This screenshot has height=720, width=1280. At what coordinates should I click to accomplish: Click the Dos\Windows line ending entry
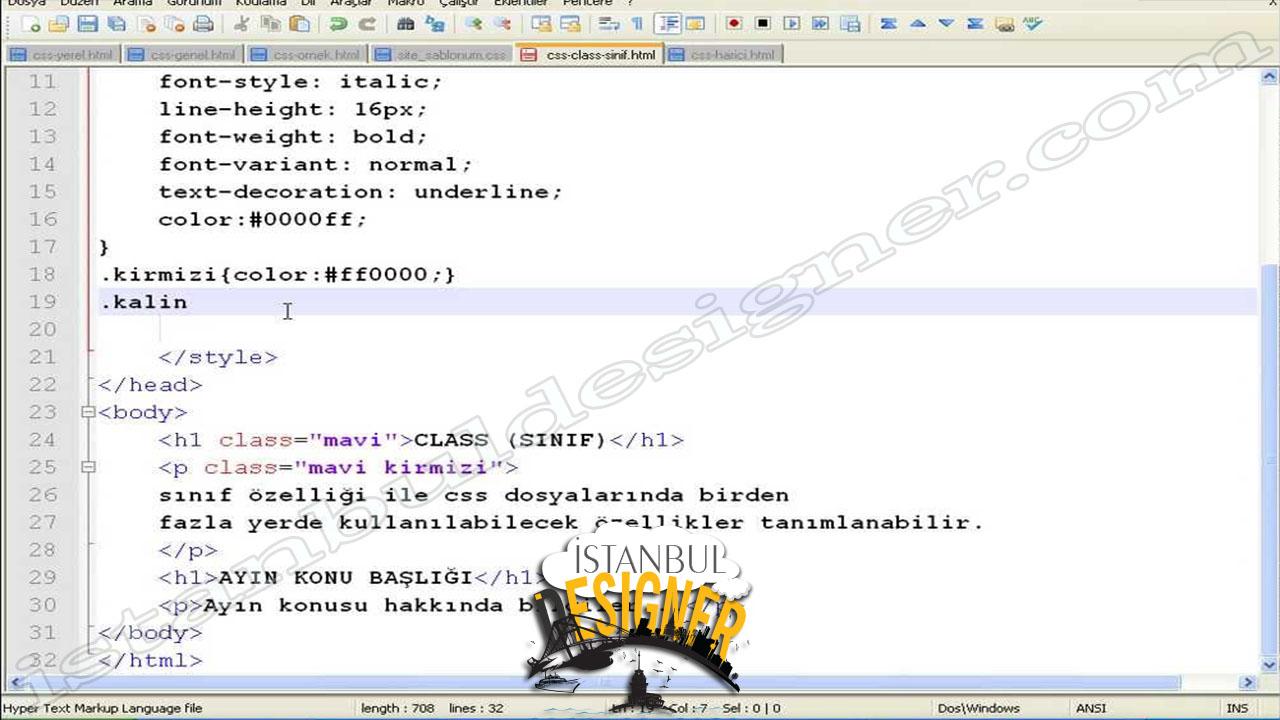pyautogui.click(x=978, y=708)
